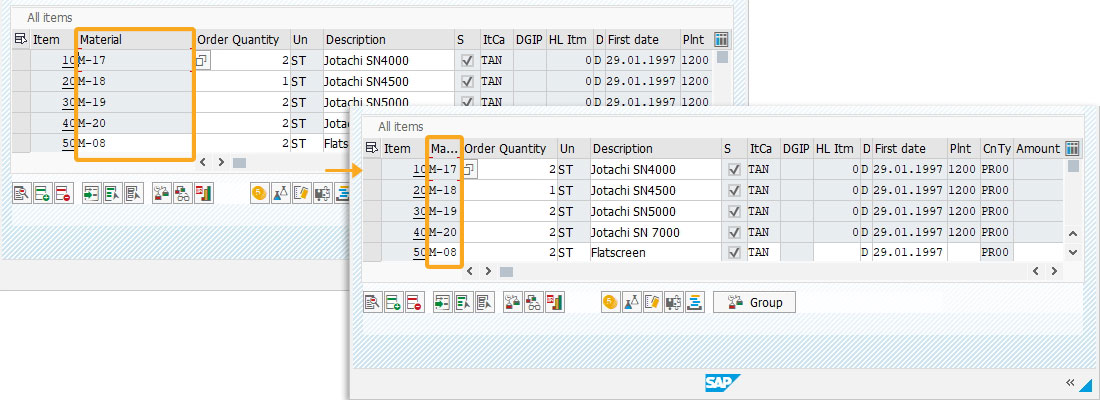Screen dimensions: 1100x400
Task: Click delete row icon with red minus in front window
Action: (x=415, y=302)
